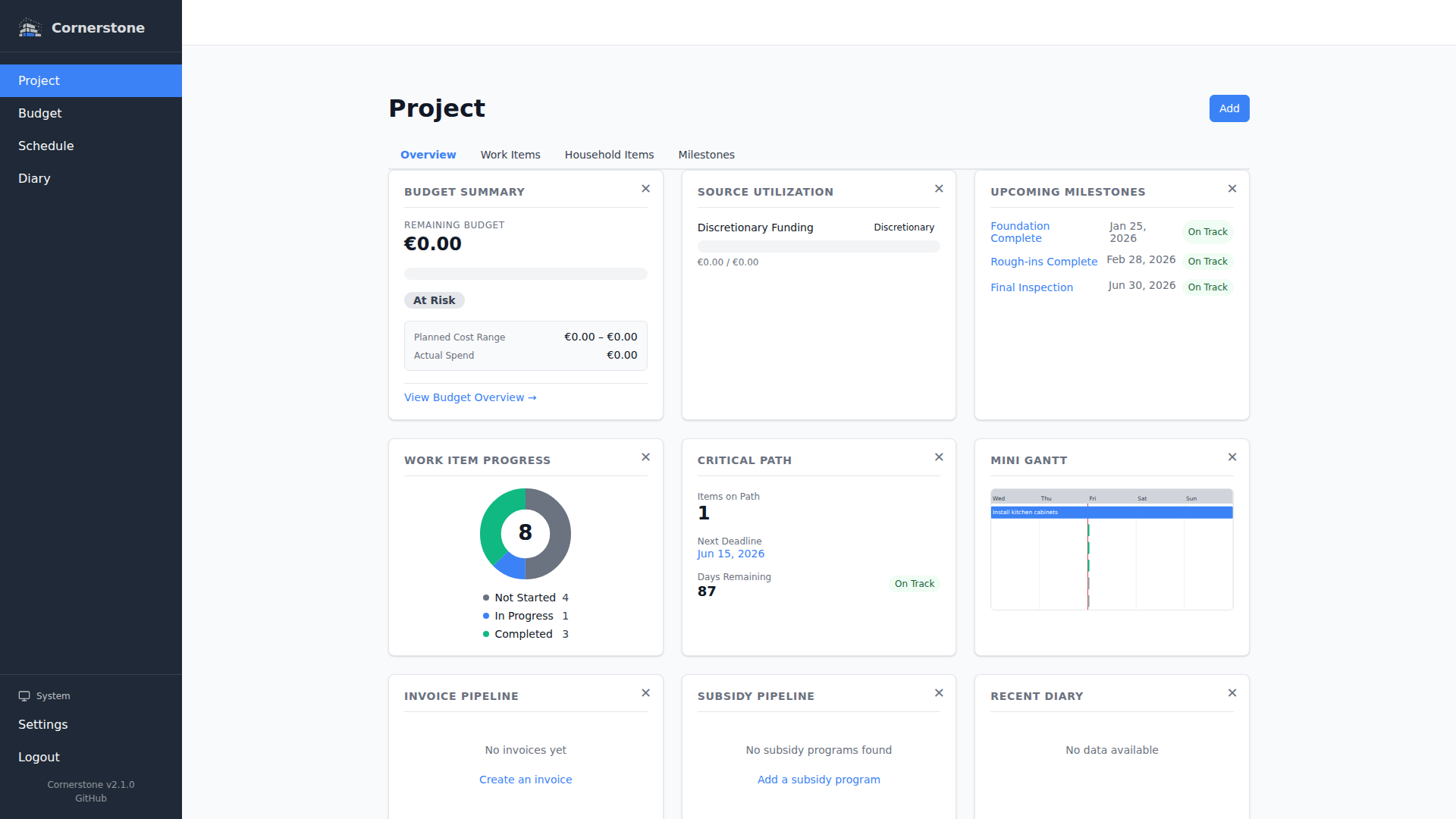
Task: Click Add a subsidy program
Action: (818, 779)
